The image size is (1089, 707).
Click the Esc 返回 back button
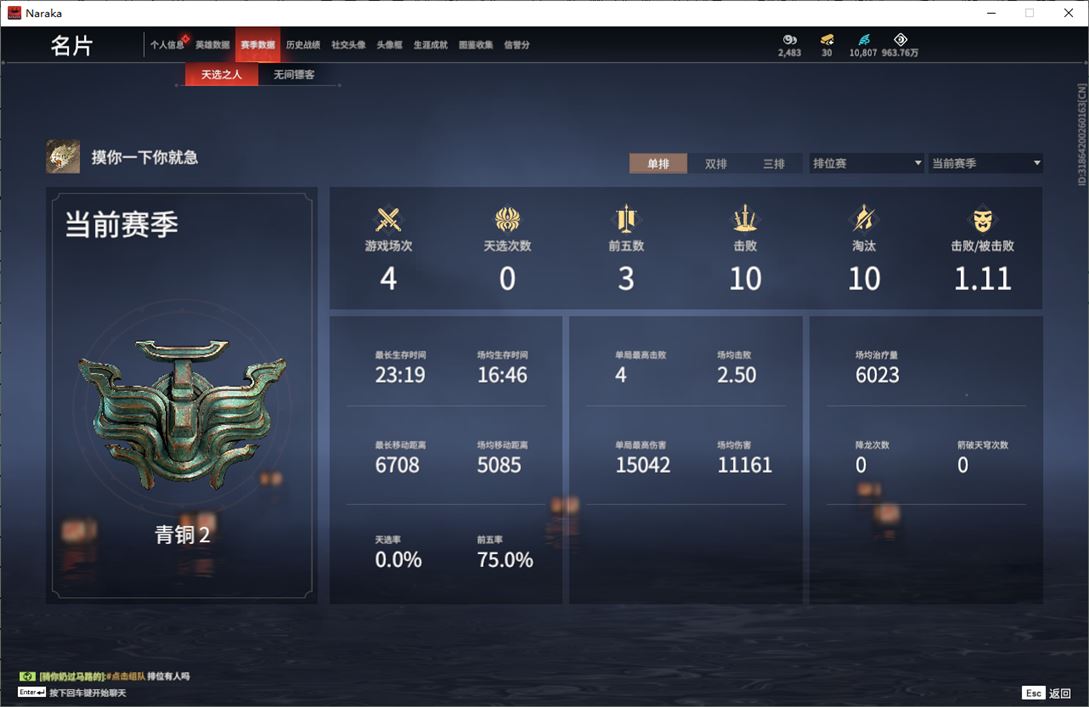1046,692
